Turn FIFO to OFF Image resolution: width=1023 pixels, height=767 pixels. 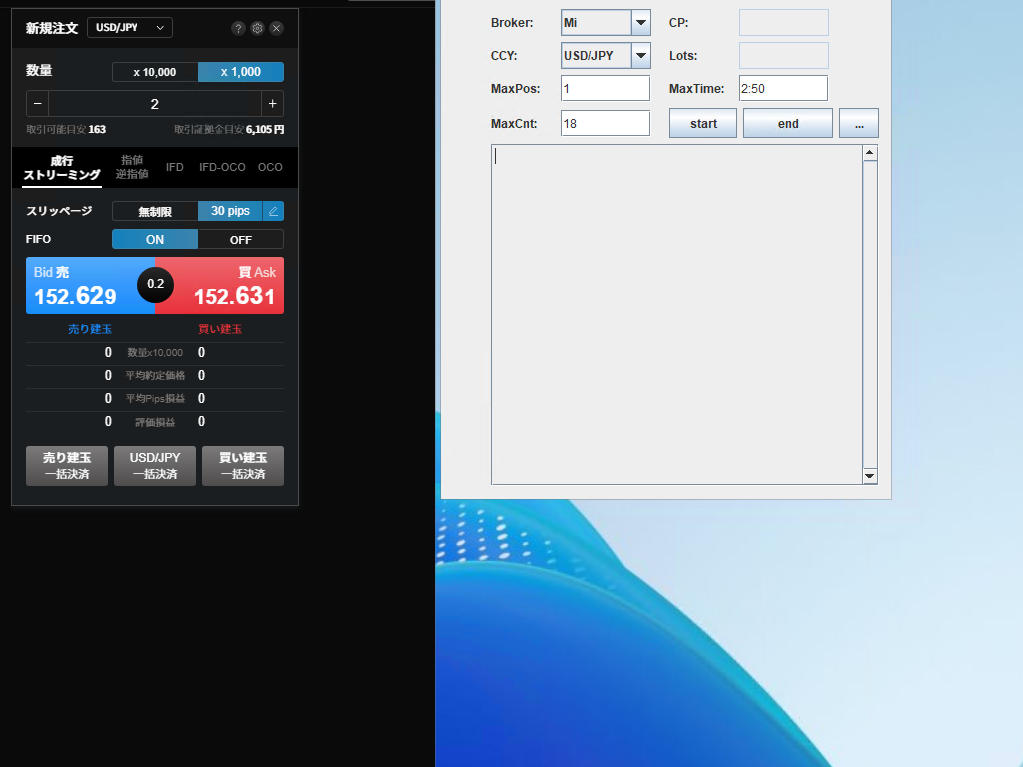tap(240, 240)
